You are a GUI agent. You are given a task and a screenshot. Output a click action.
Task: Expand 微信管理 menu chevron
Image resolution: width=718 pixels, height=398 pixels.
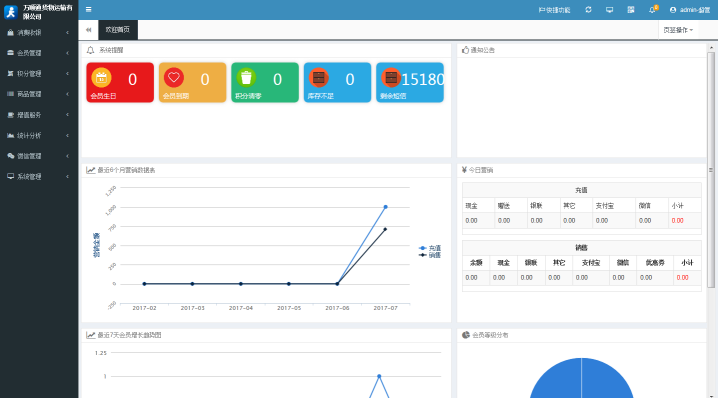[67, 156]
